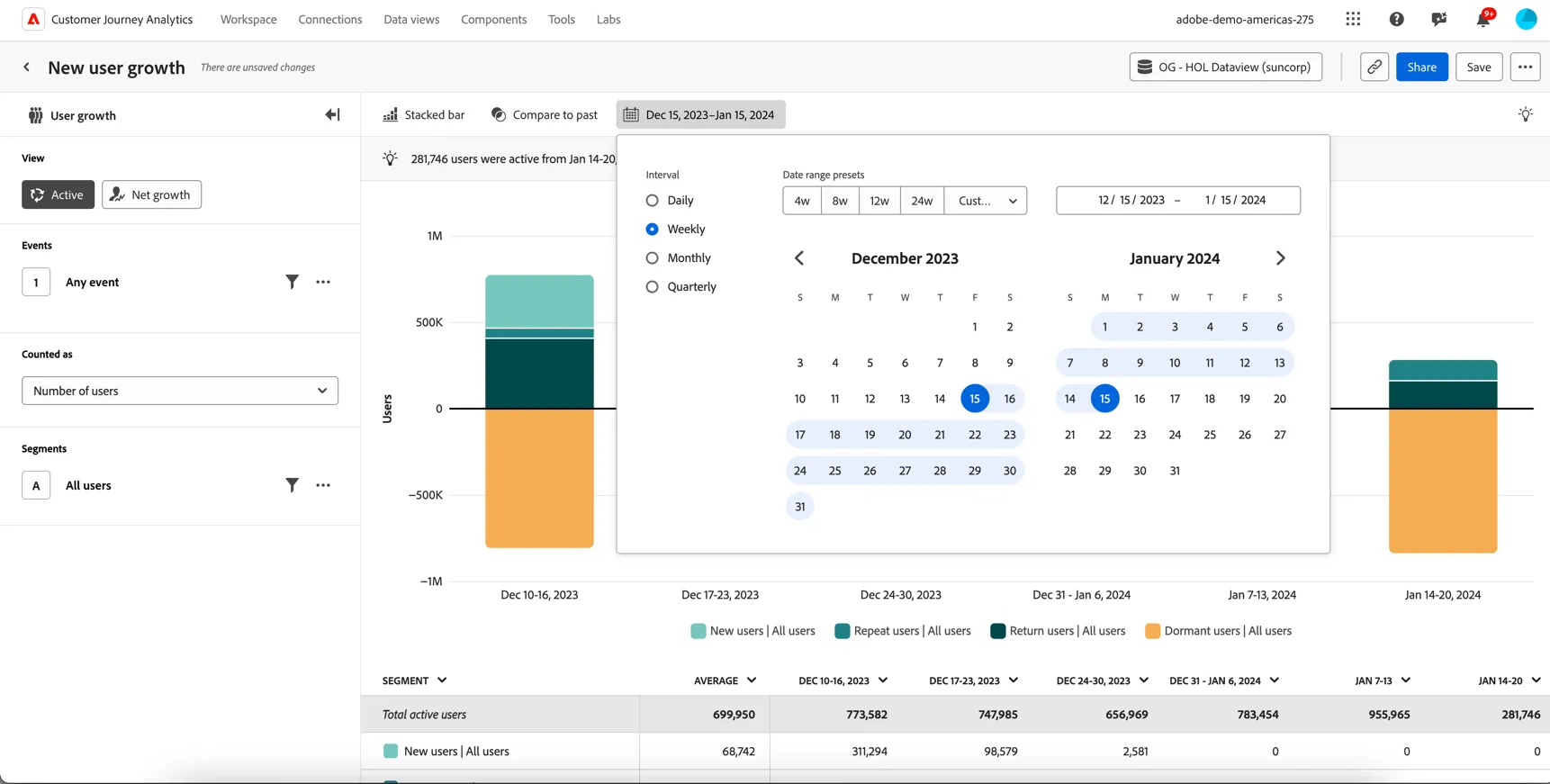Click the Dormant users legend swatch
Viewport: 1550px width, 784px height.
click(x=1152, y=631)
